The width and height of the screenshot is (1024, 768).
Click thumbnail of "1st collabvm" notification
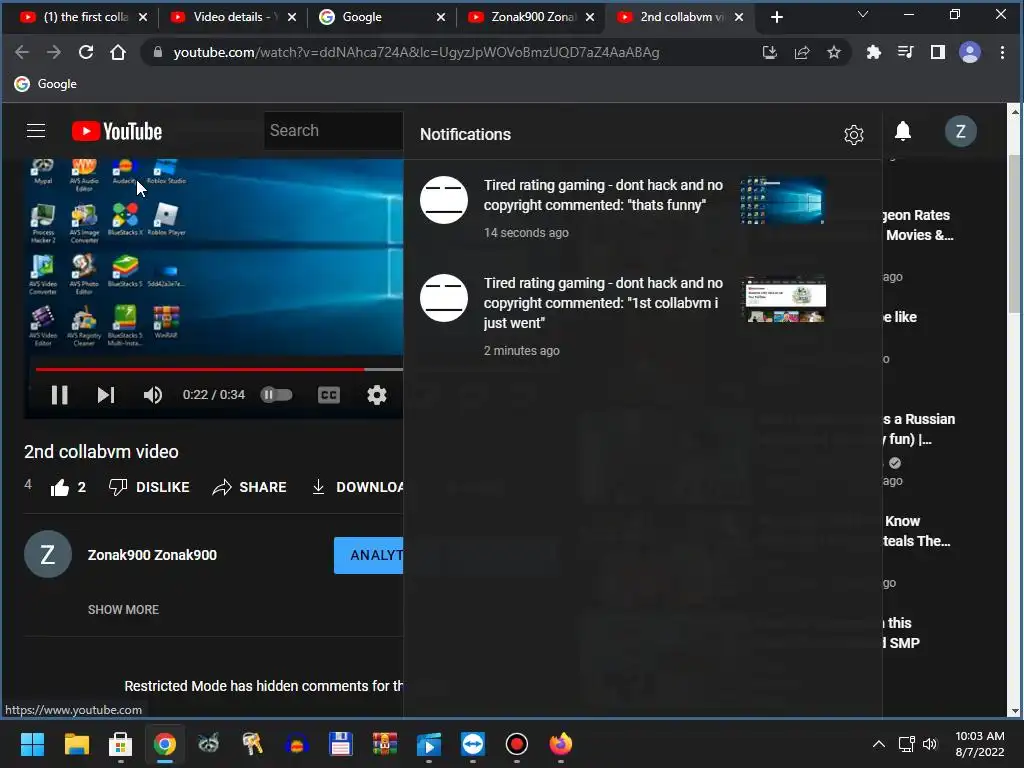784,298
